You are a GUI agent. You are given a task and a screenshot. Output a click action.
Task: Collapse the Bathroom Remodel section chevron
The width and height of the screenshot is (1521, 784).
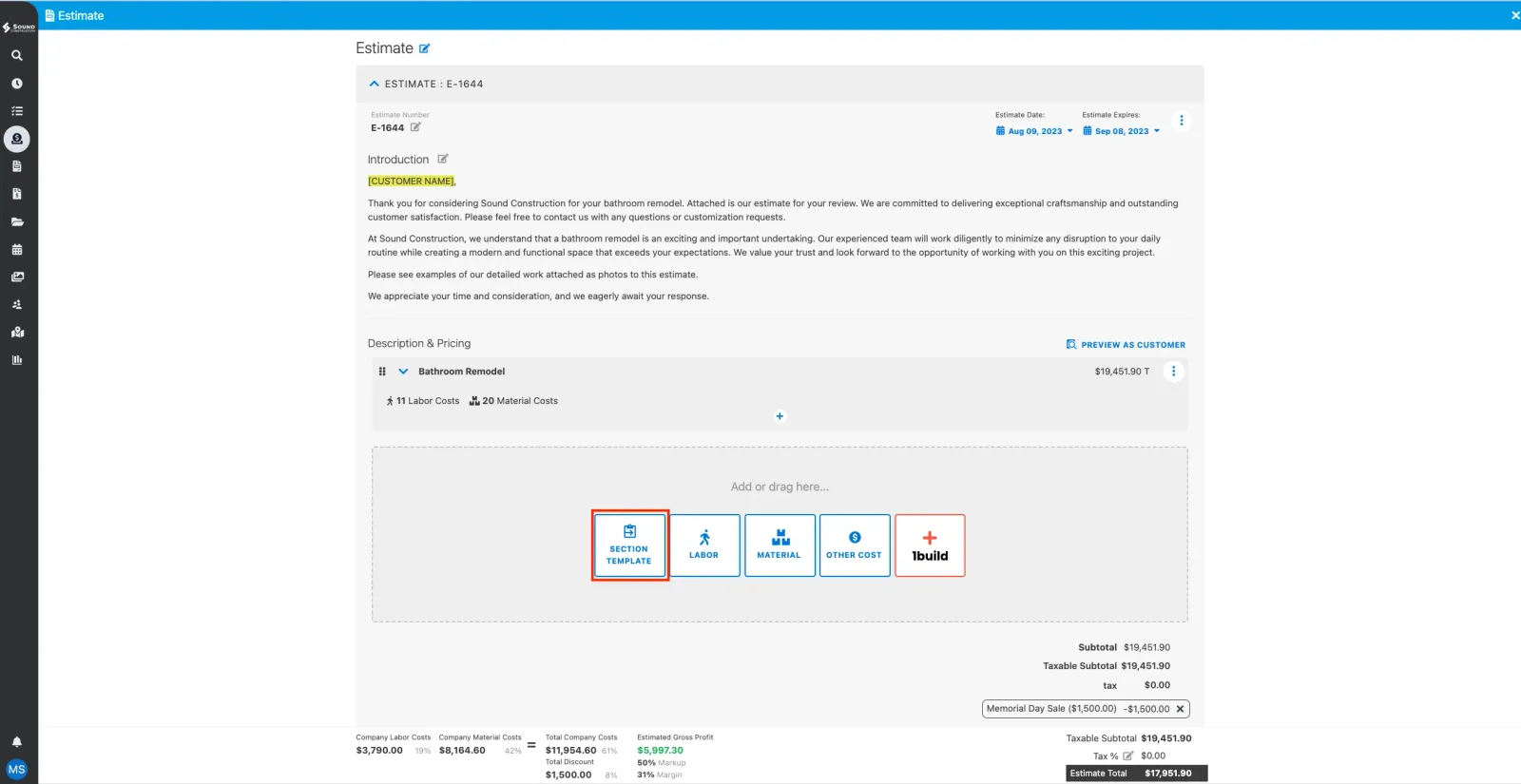[x=403, y=372]
